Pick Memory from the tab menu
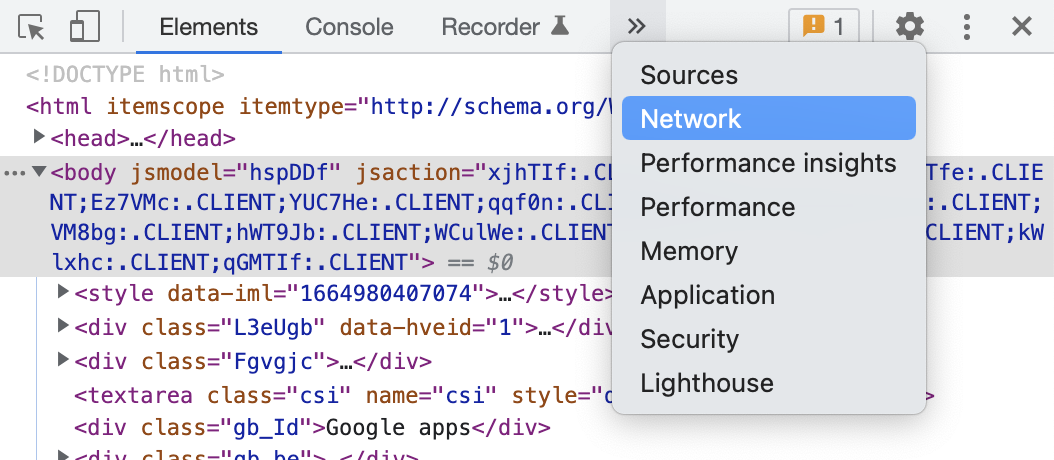Screen dimensions: 1054x460 (689, 251)
